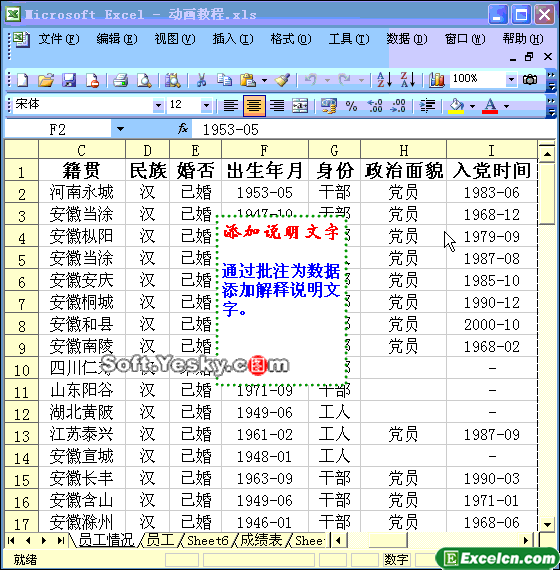Select cell with 1987-09 in column I

[492, 434]
